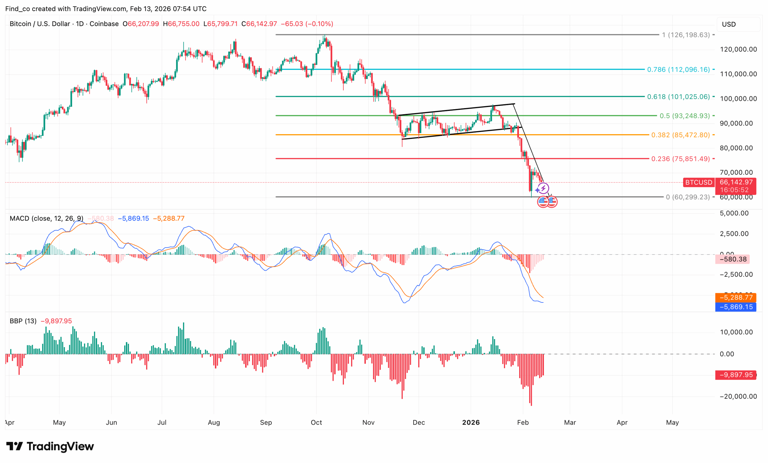
Task: Open the MACD (close, 12, 26, 9) legend
Action: pyautogui.click(x=47, y=219)
